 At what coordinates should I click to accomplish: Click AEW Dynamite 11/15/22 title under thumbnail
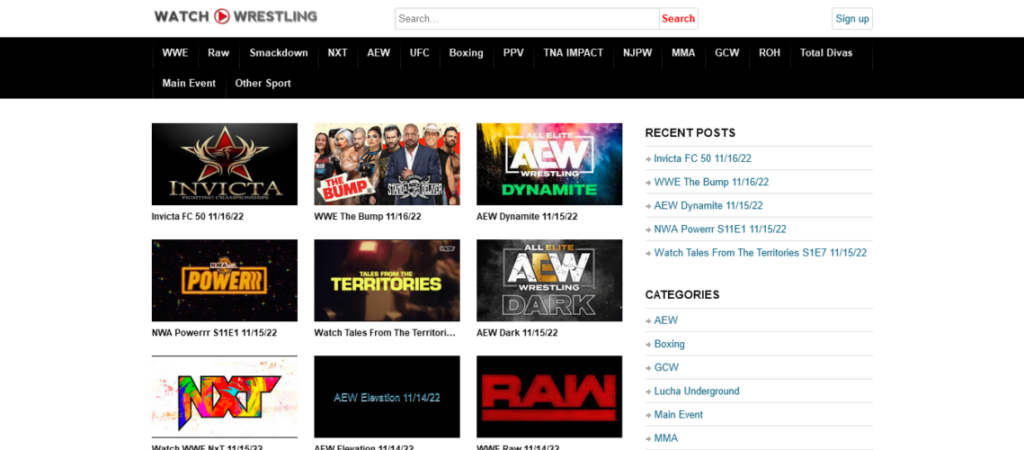click(527, 217)
